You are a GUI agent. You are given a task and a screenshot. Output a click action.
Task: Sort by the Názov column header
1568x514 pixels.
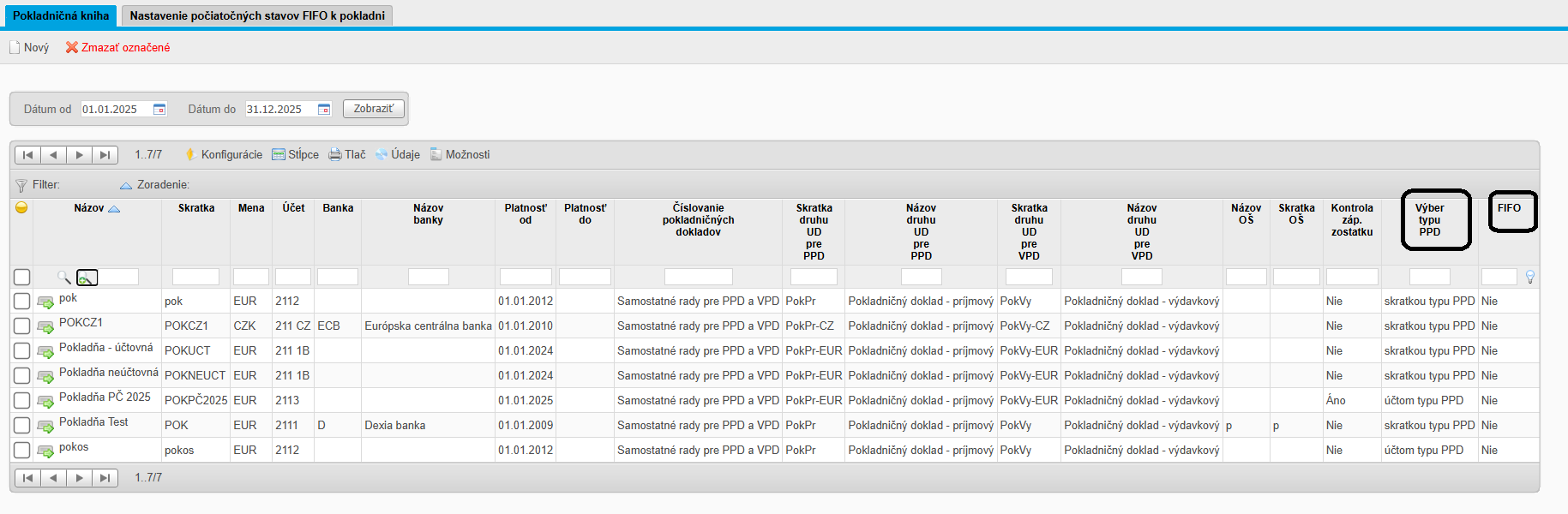89,208
